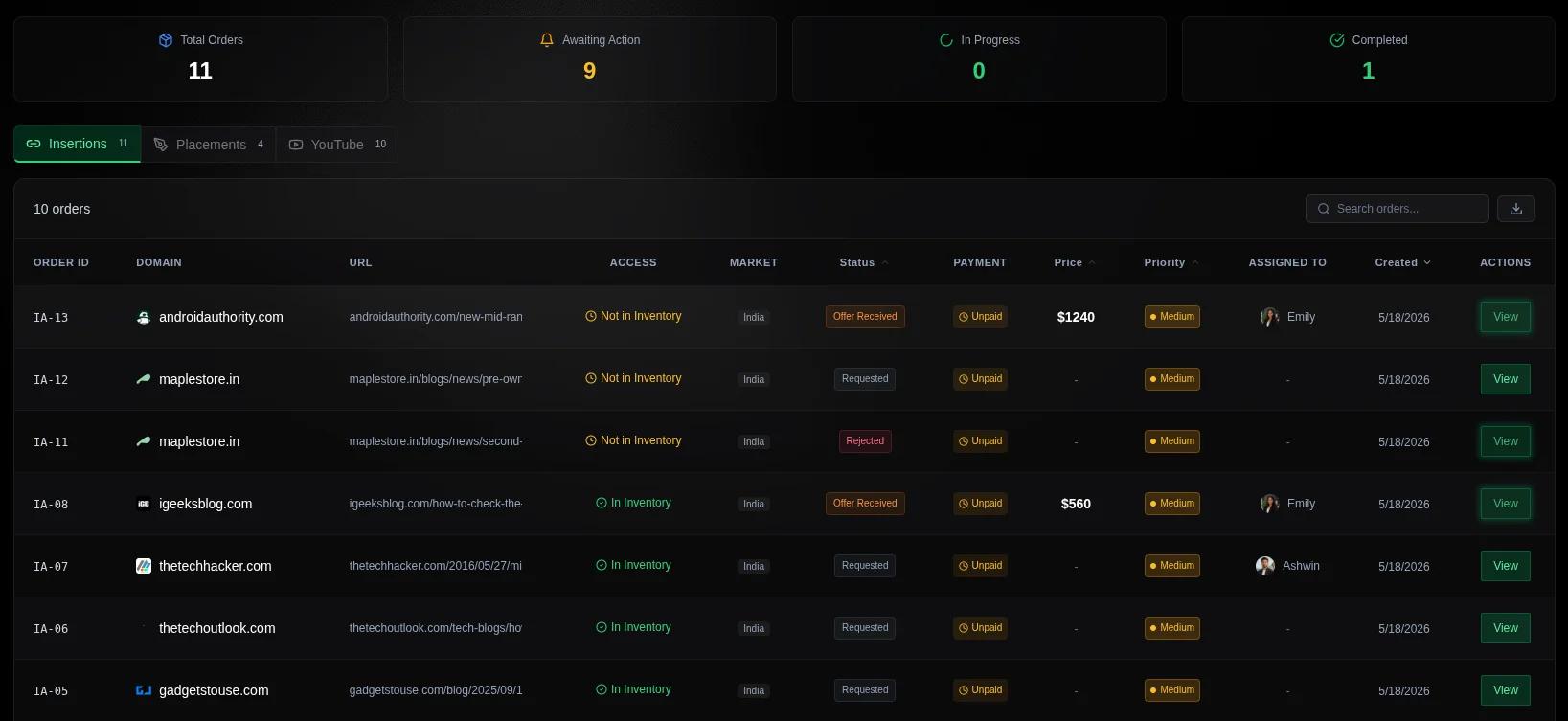Click the Insertions tab link icon
Viewport: 1568px width, 721px height.
(x=34, y=144)
